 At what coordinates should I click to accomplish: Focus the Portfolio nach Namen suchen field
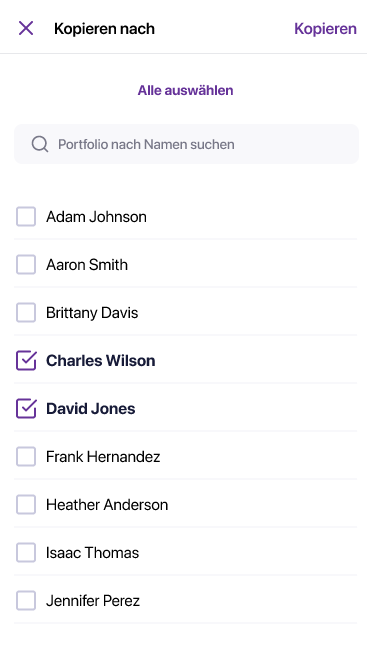(x=186, y=144)
